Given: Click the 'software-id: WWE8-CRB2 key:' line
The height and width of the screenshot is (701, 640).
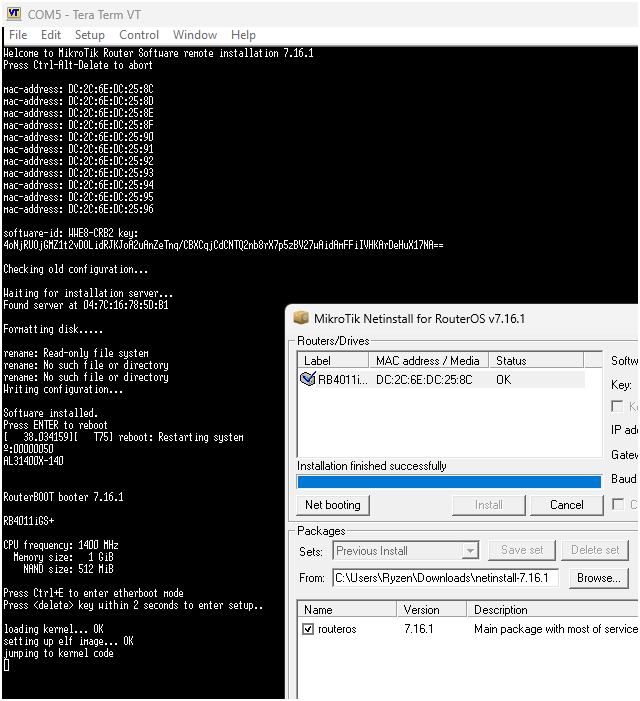Looking at the screenshot, I should click(71, 233).
